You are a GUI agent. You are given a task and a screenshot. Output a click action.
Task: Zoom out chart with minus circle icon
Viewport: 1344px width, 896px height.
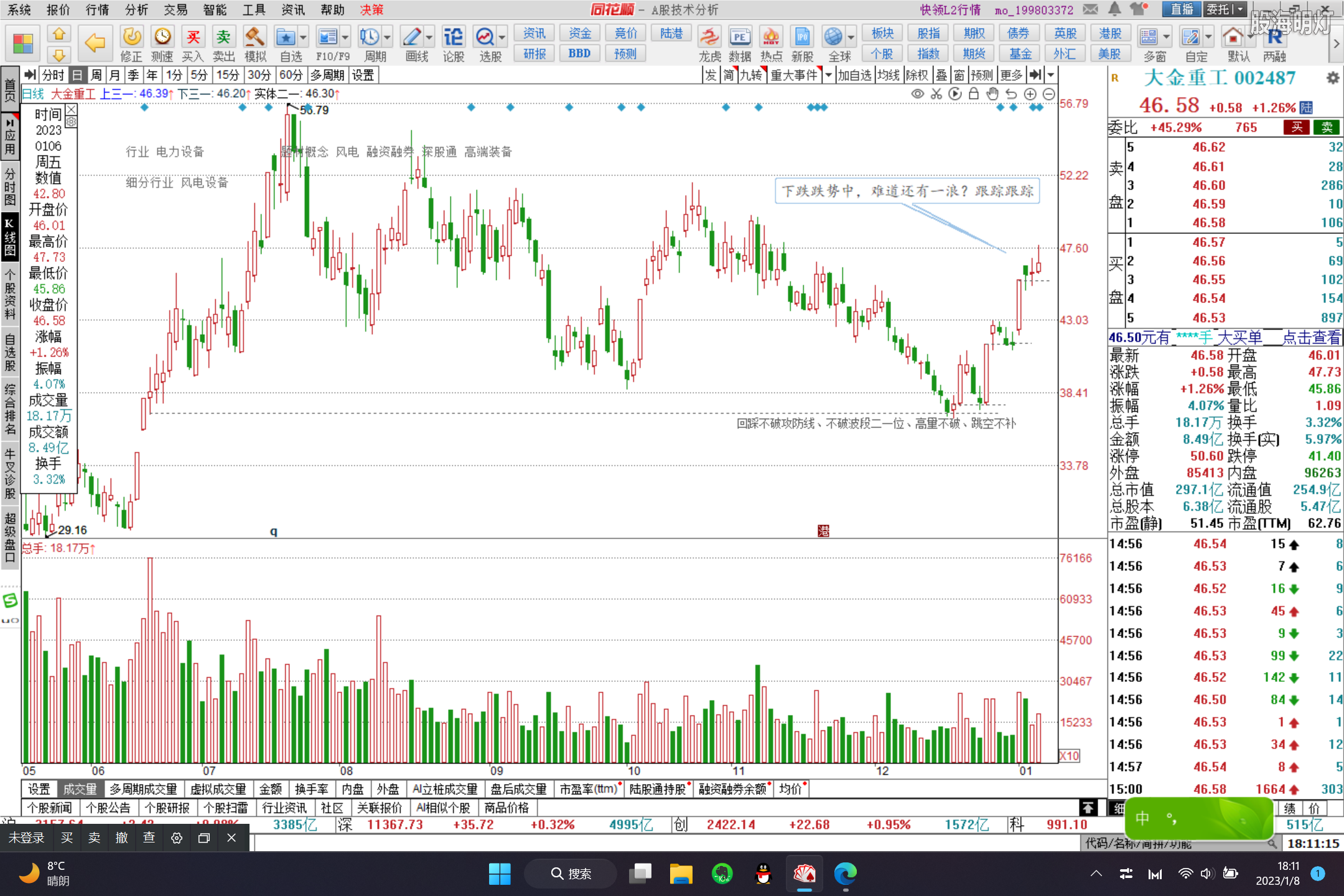point(1048,94)
